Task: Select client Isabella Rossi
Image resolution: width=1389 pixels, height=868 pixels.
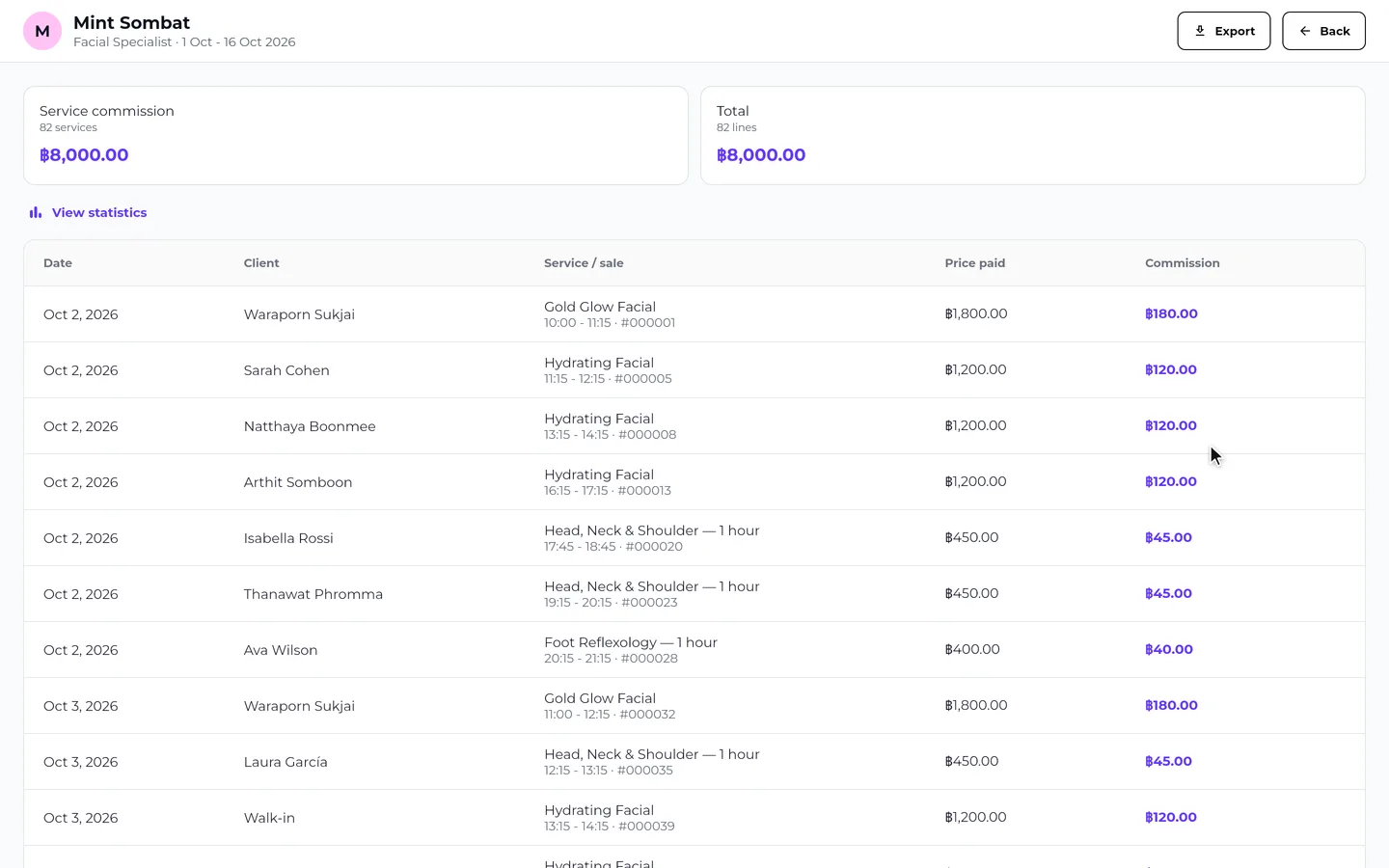Action: tap(288, 538)
